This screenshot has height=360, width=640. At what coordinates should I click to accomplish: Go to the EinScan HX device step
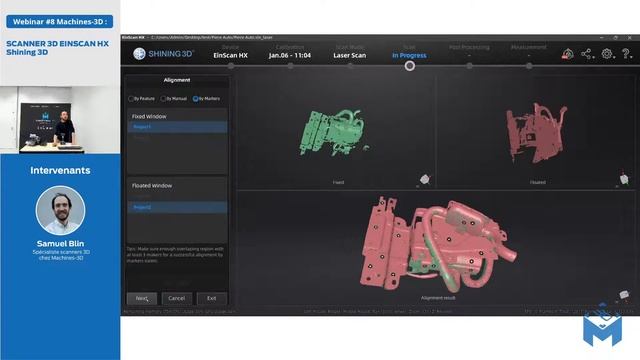click(231, 55)
